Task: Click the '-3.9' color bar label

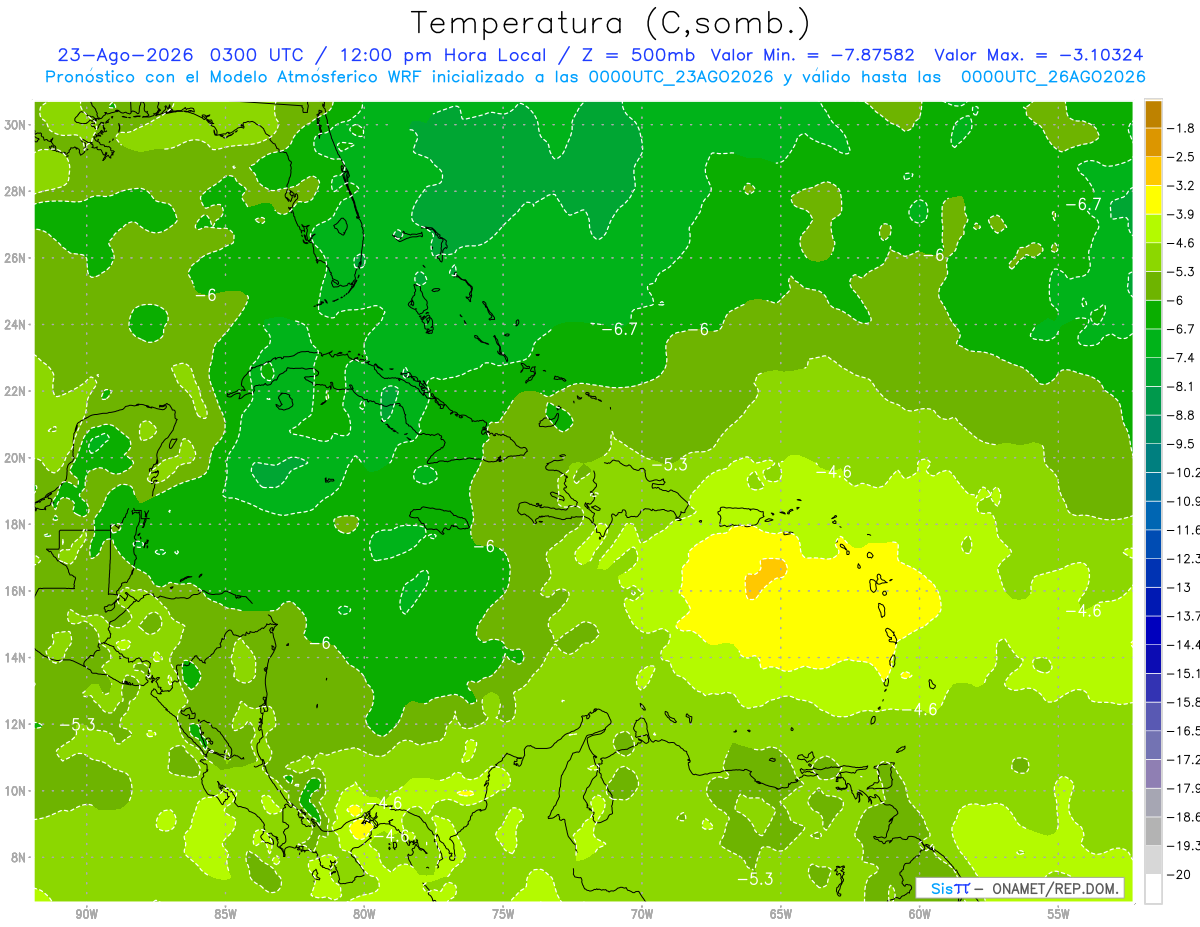Action: (x=1182, y=214)
